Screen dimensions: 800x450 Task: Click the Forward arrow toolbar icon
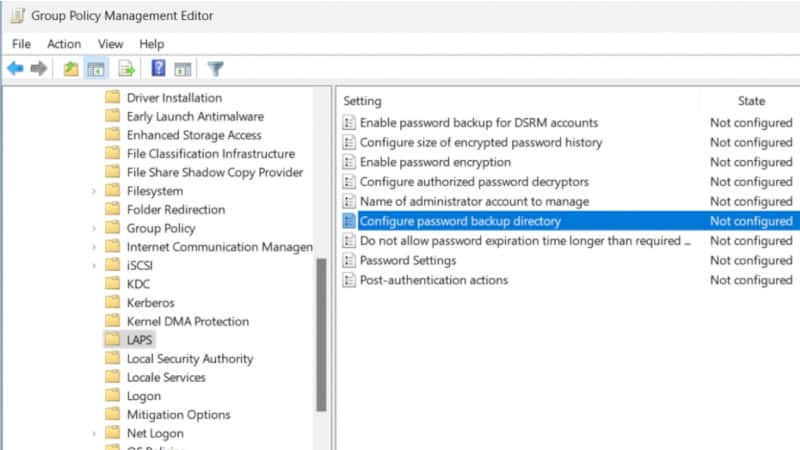[39, 68]
